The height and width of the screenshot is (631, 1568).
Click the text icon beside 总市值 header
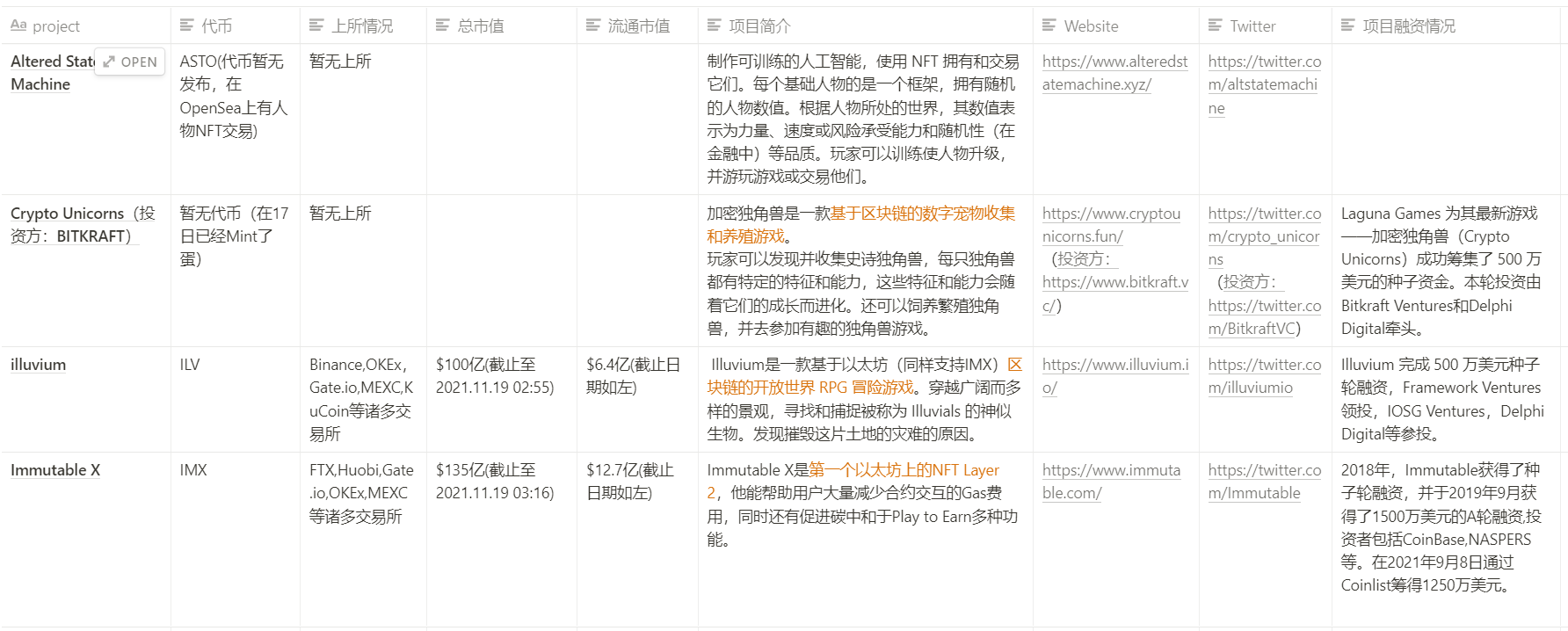point(443,25)
